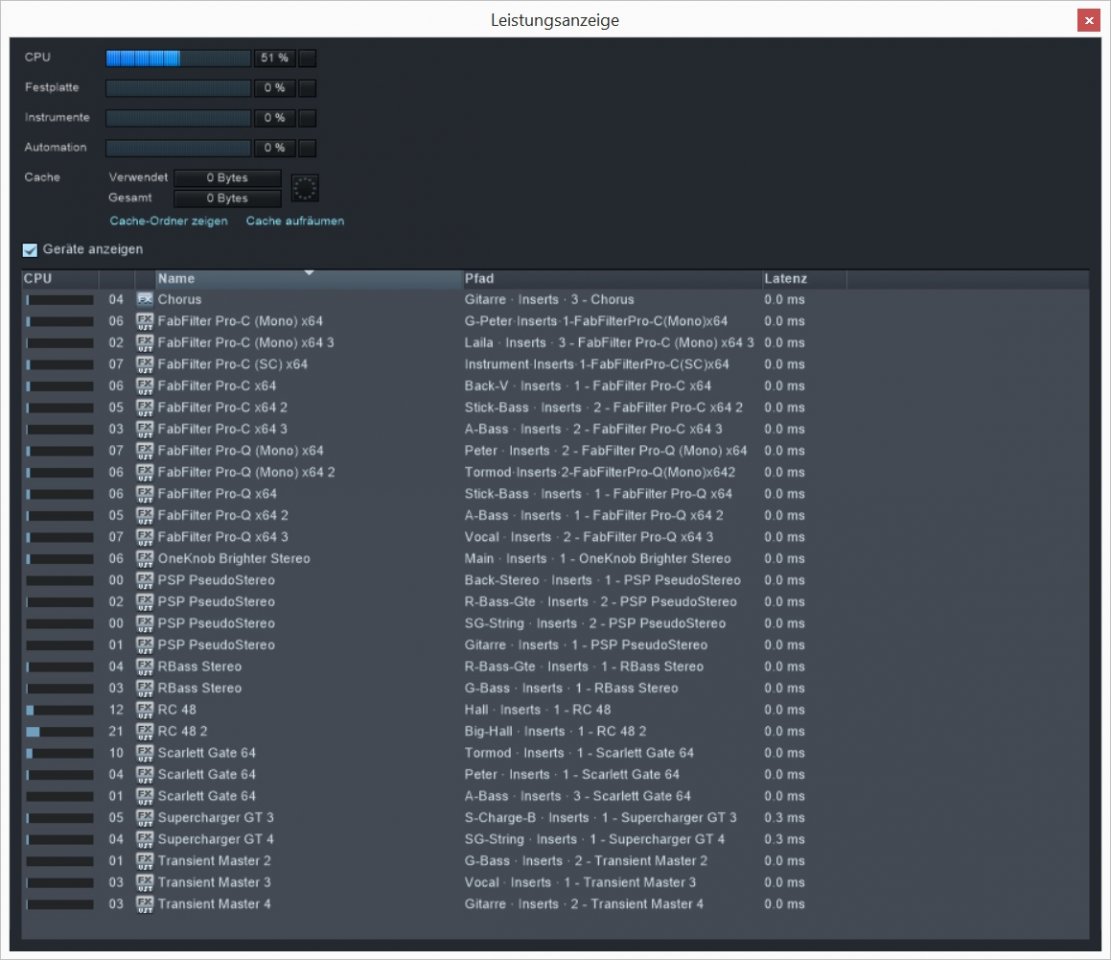Click the CPU value 21 of RC 48 2

click(116, 731)
